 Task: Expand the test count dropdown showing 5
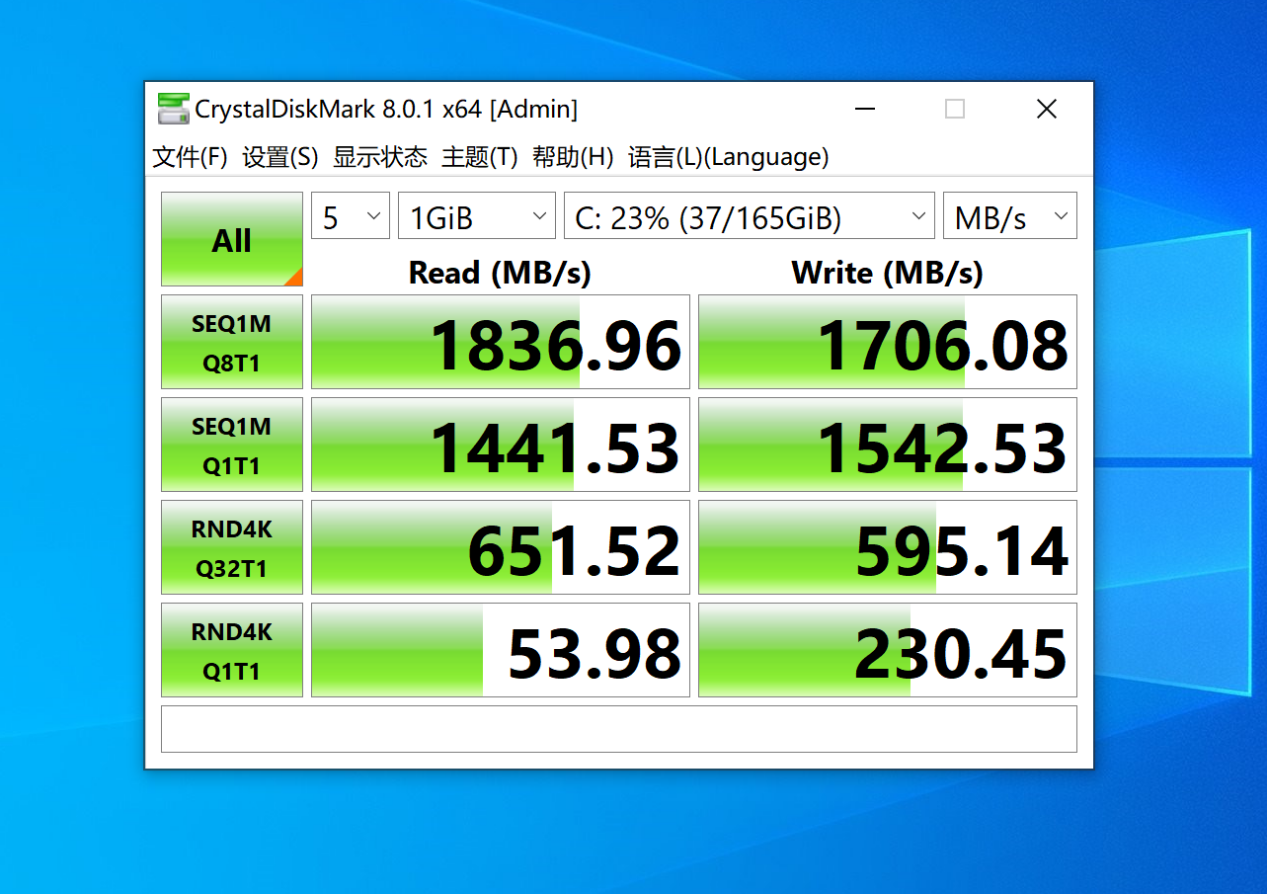click(x=350, y=216)
